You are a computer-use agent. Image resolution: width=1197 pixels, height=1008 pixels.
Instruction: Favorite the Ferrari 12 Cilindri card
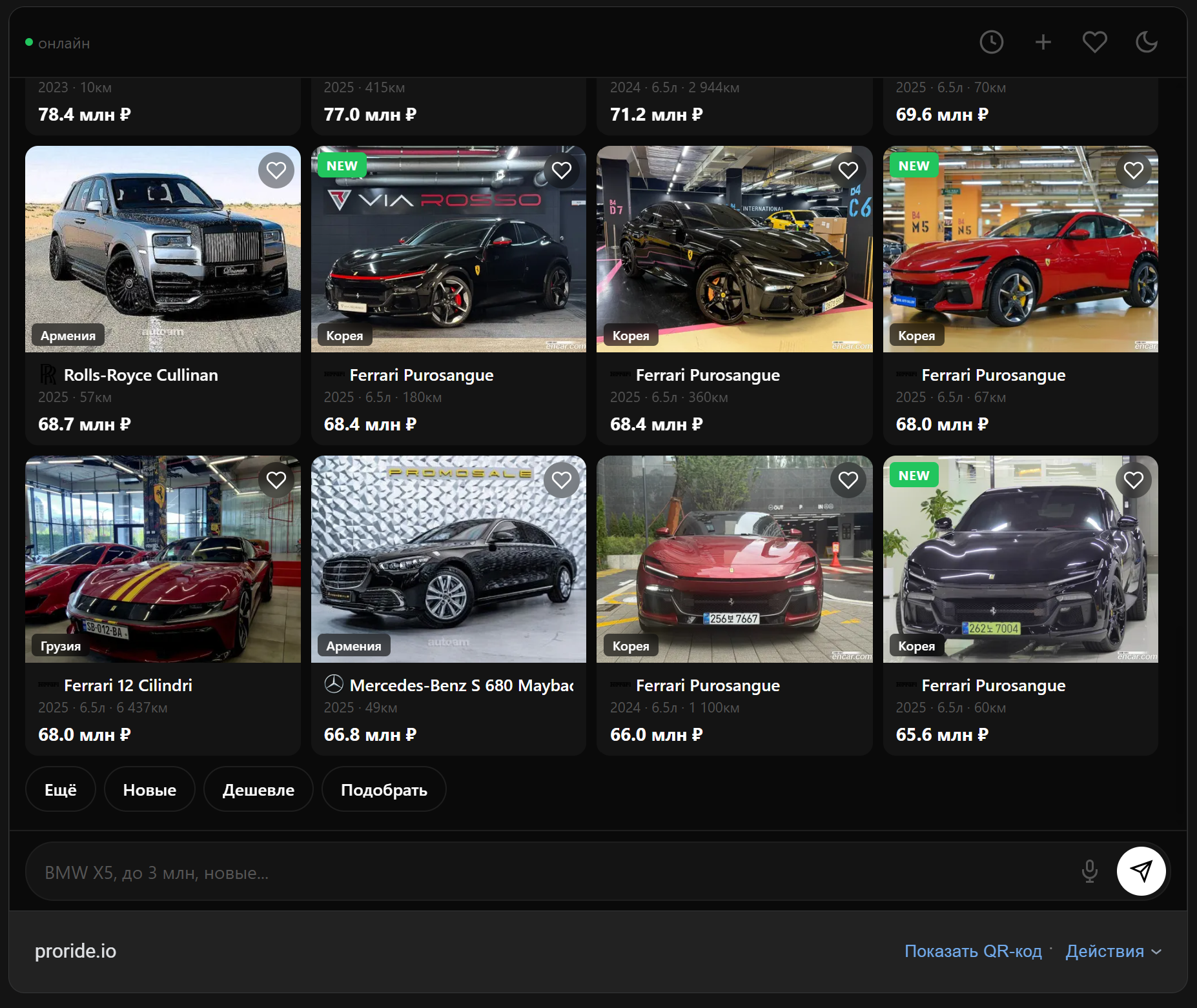276,480
